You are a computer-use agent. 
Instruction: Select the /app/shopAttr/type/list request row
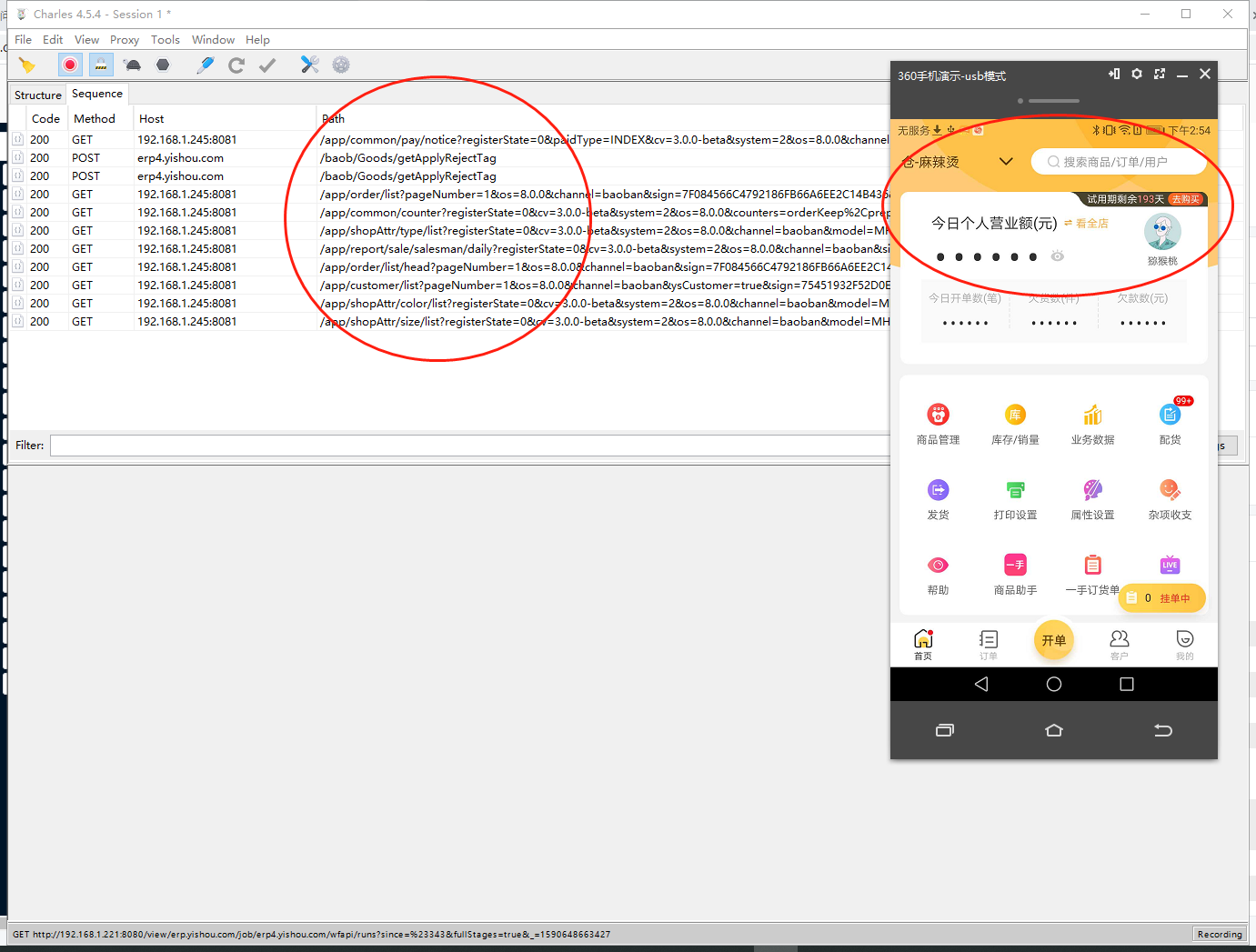[x=449, y=231]
